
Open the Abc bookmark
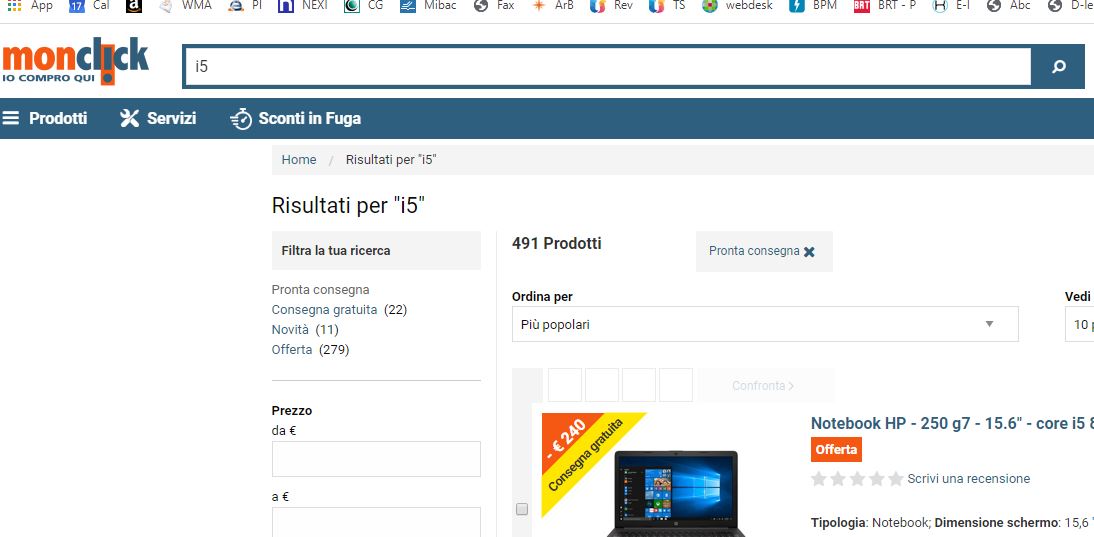(1009, 6)
